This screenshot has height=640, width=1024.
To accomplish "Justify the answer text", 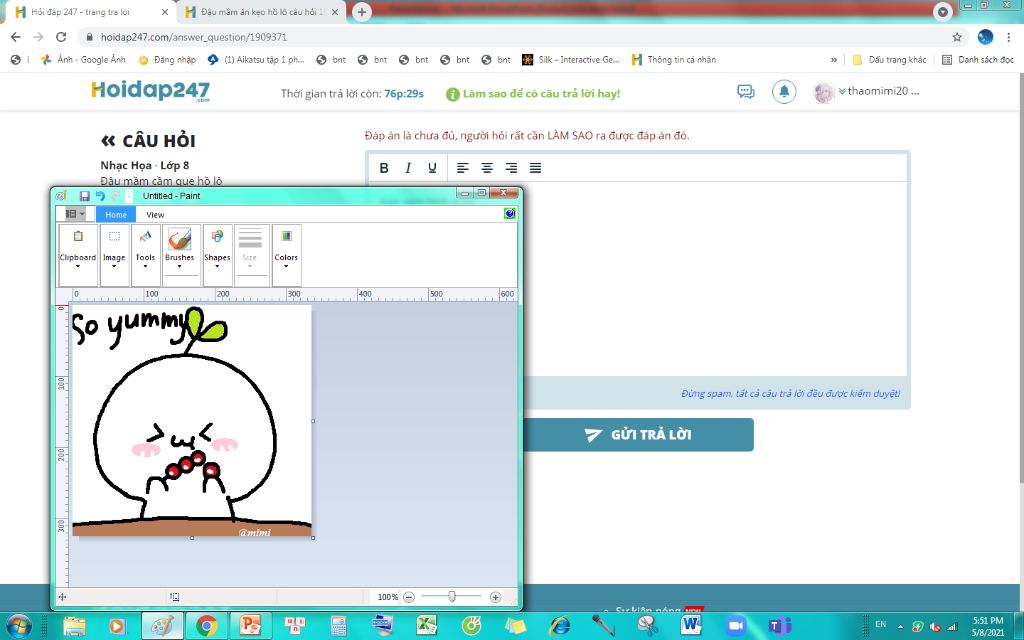I will pyautogui.click(x=536, y=168).
